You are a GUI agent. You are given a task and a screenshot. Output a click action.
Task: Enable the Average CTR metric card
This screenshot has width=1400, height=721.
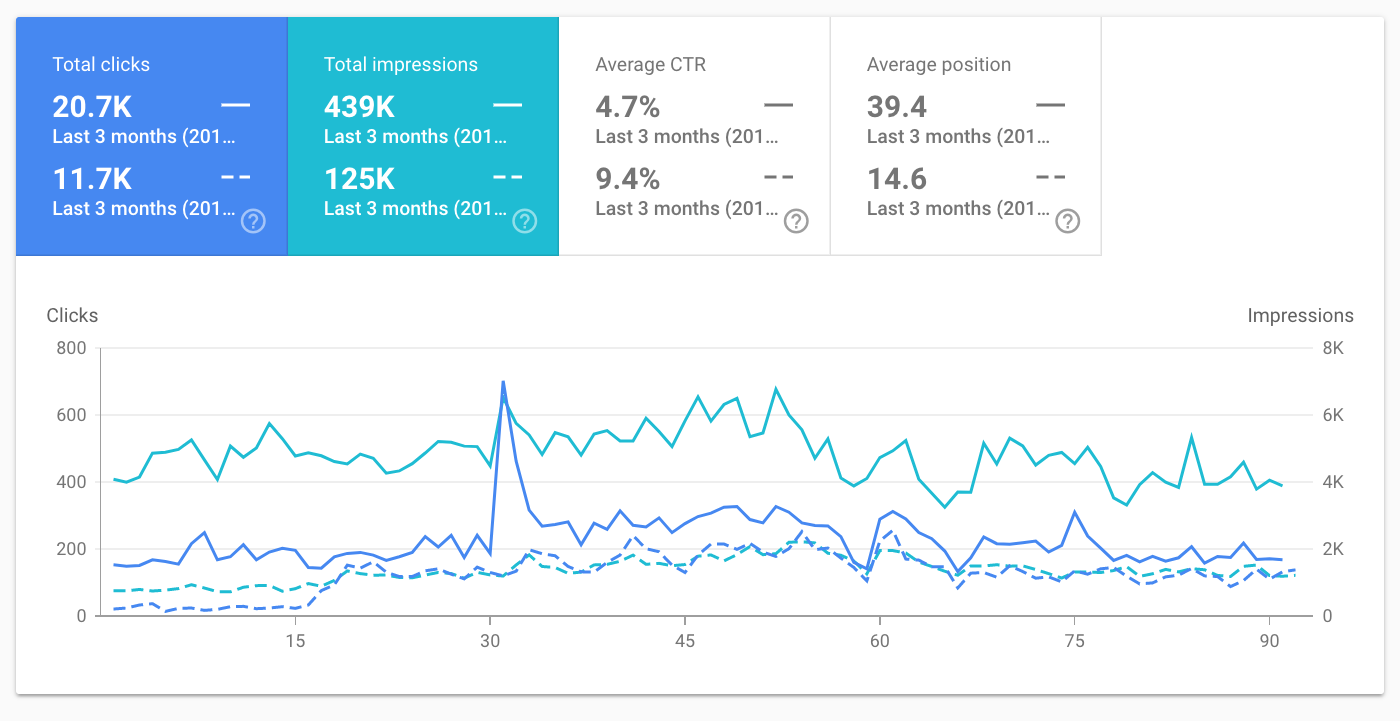tap(694, 65)
